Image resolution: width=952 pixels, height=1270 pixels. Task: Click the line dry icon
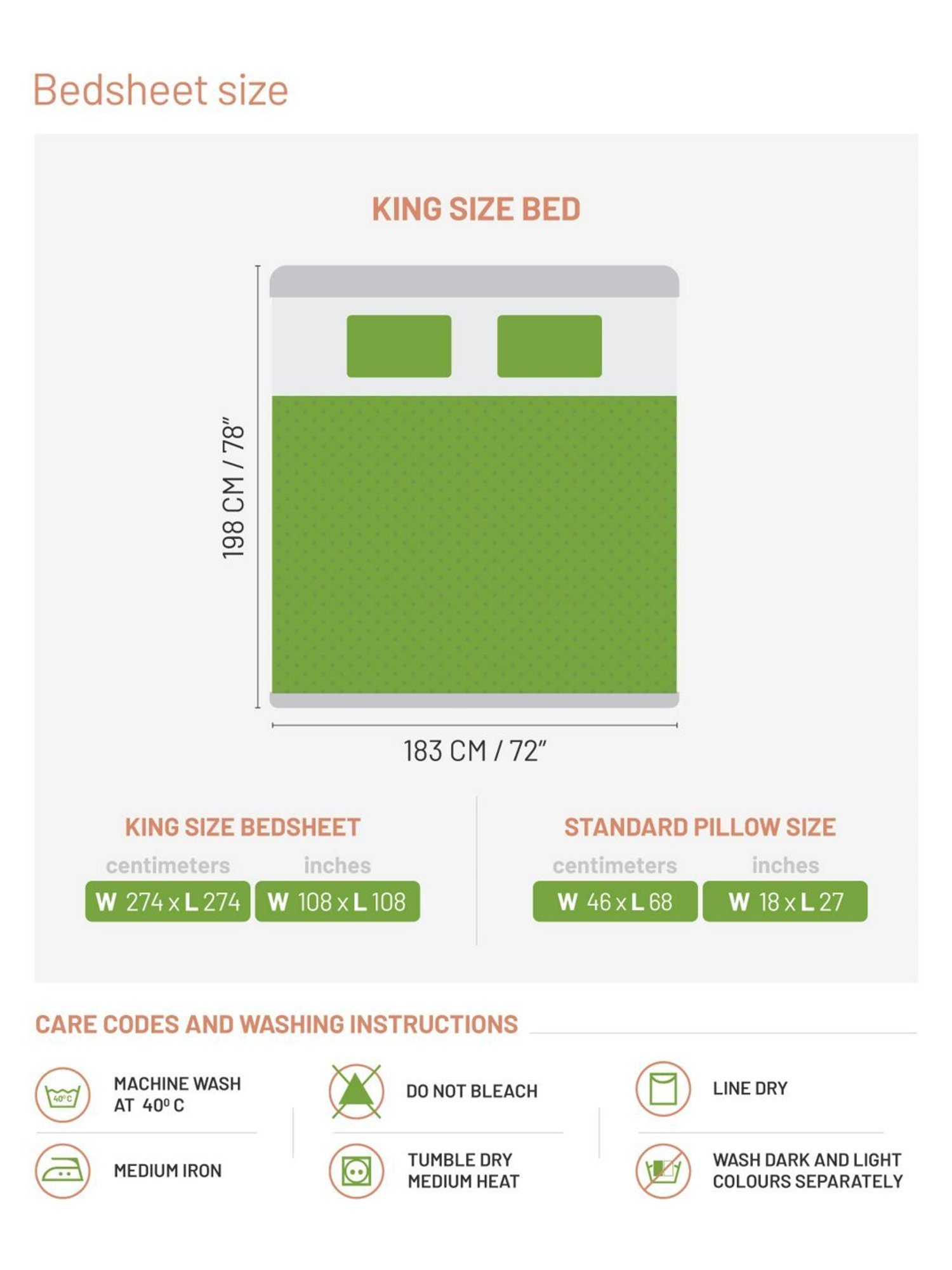coord(663,1088)
